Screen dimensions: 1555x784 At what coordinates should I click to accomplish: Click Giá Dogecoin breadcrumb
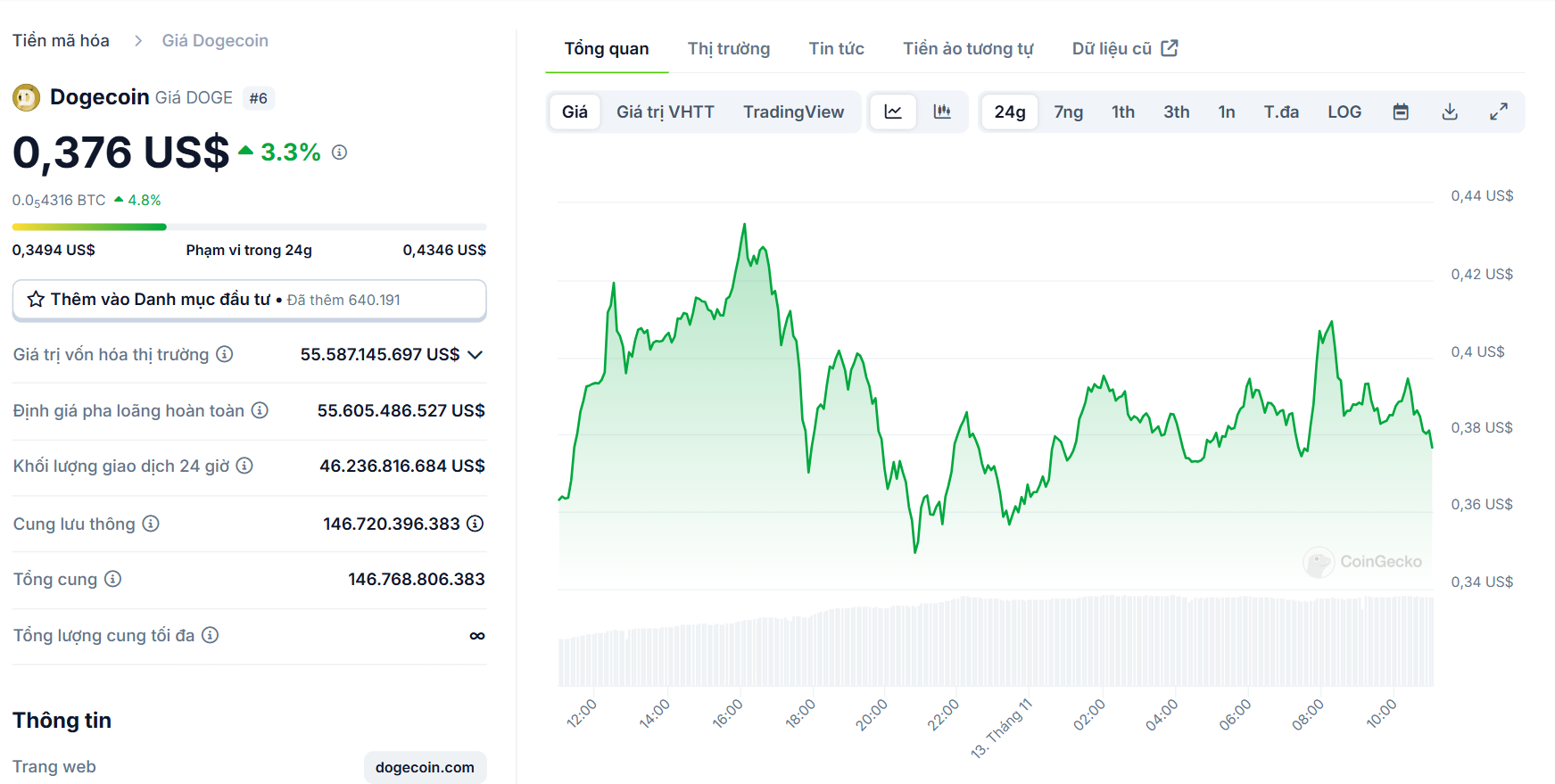click(x=215, y=41)
